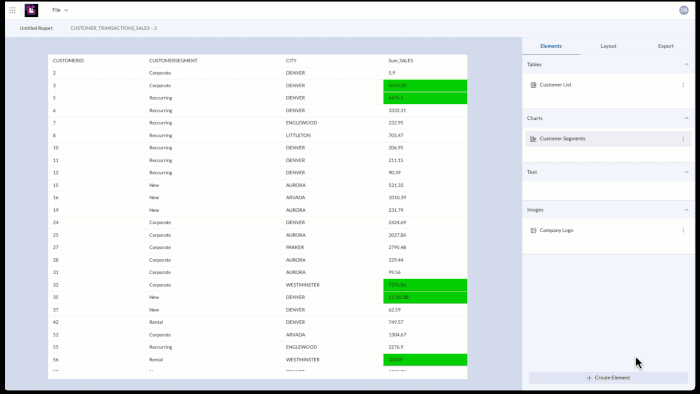Click CUSTOMER_TRANSACTIONS_SALES – 2 breadcrumb
The width and height of the screenshot is (700, 394).
pos(113,28)
